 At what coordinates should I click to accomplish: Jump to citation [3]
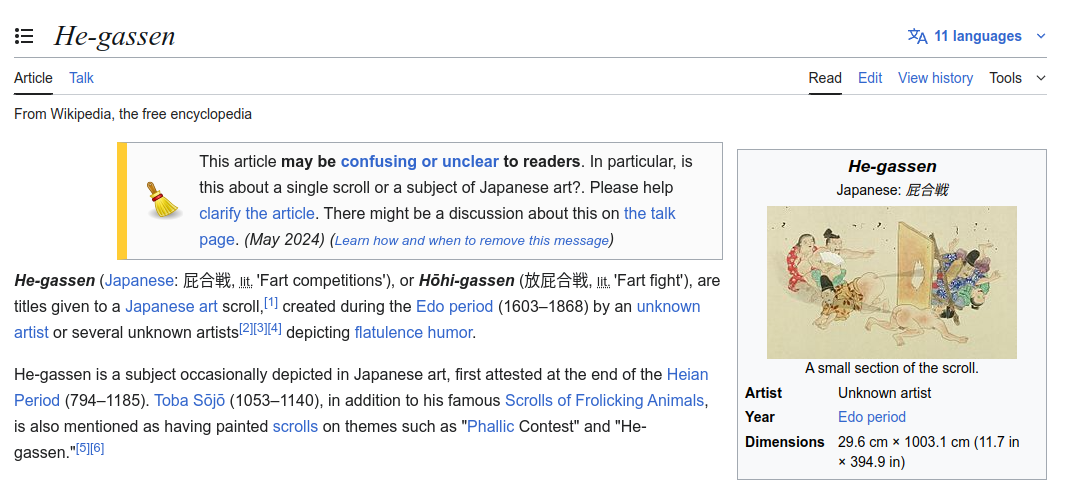260,329
